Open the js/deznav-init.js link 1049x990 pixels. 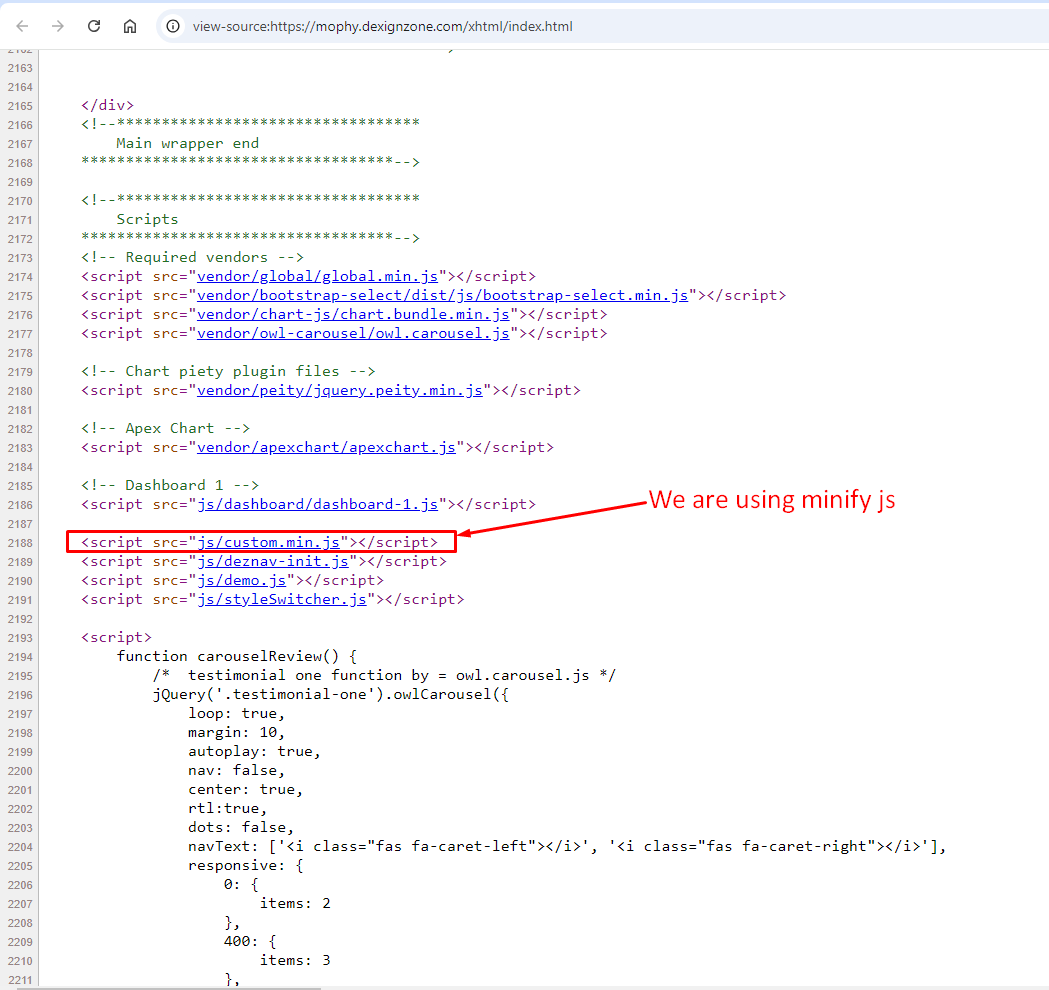click(273, 561)
